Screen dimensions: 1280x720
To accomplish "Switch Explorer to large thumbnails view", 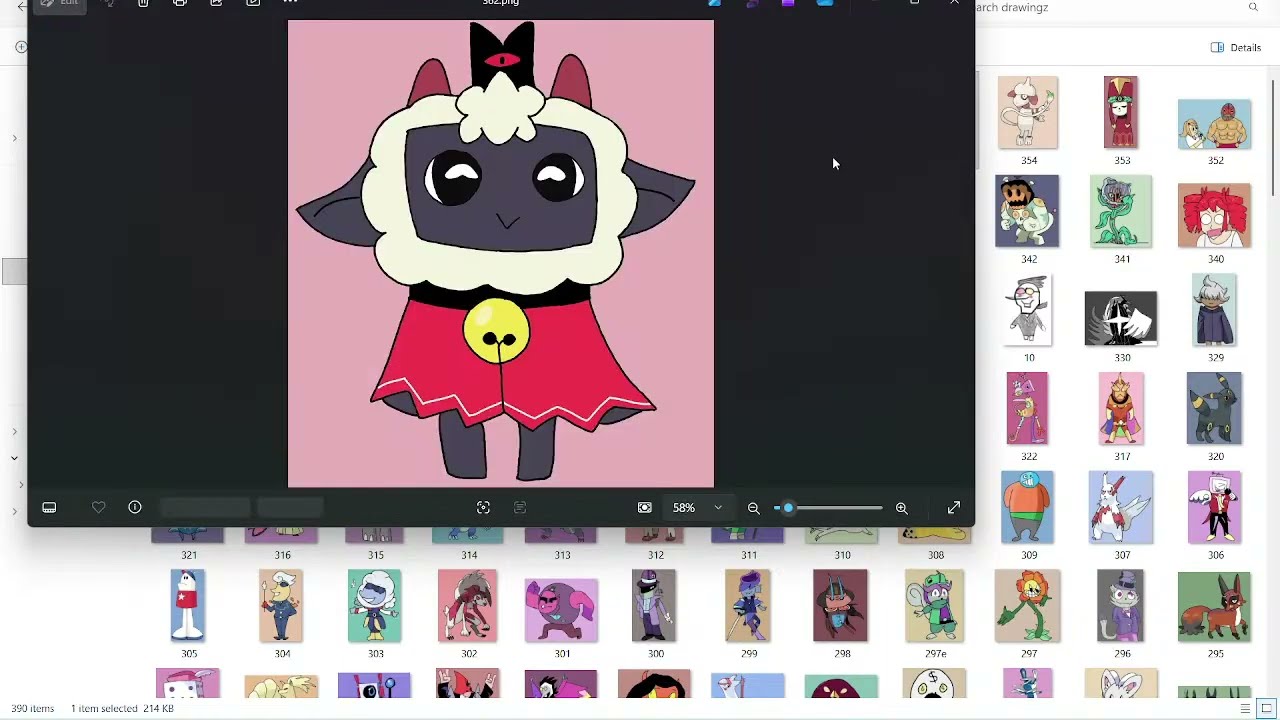I will coord(1266,709).
